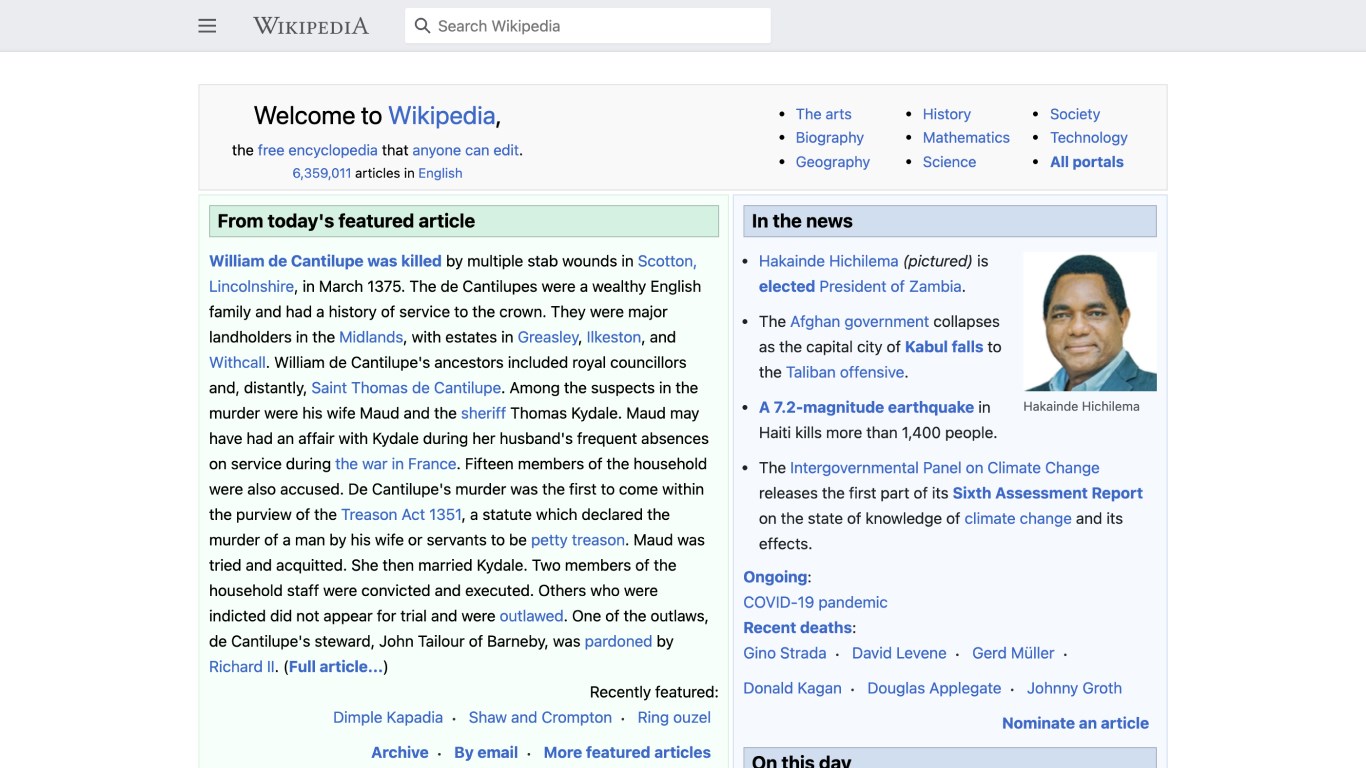Click the sheriff link
This screenshot has height=768, width=1366.
[483, 413]
